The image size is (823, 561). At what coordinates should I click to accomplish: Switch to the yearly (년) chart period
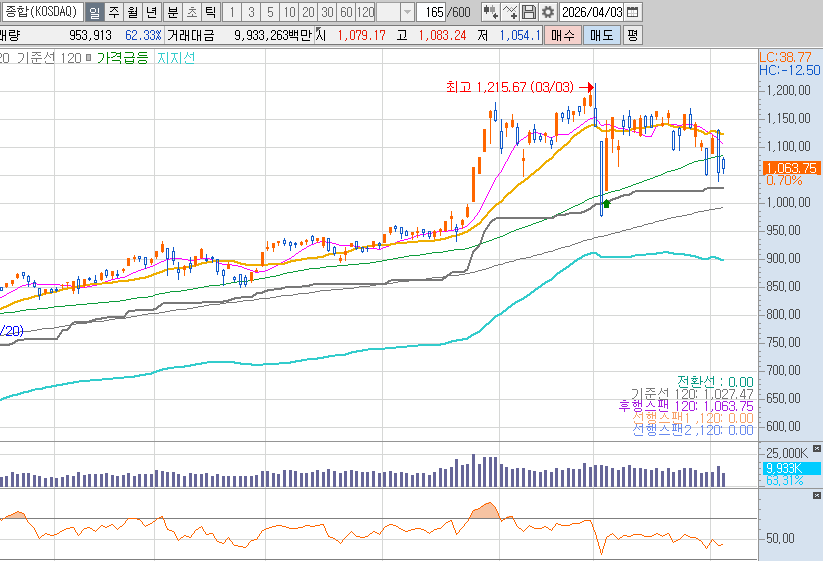tap(152, 12)
